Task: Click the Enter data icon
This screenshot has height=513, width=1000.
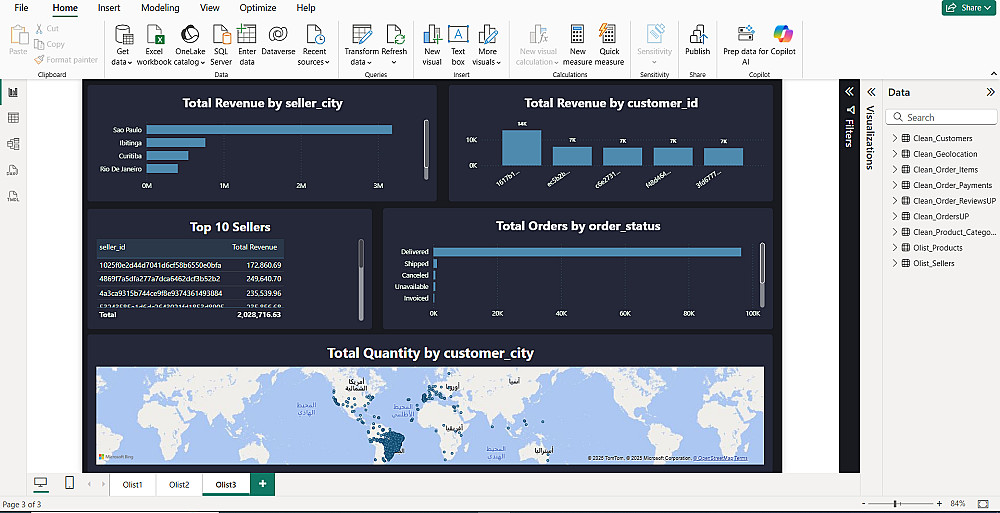Action: pyautogui.click(x=247, y=35)
